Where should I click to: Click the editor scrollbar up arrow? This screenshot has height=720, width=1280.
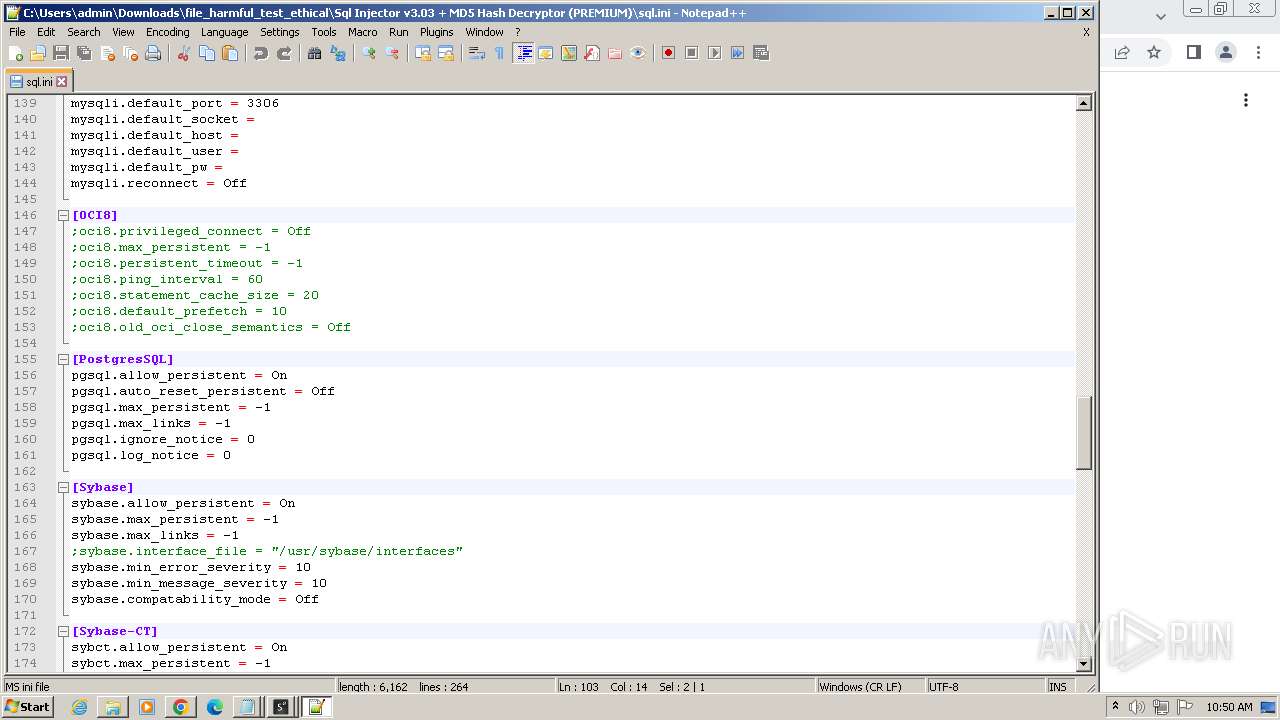1083,103
